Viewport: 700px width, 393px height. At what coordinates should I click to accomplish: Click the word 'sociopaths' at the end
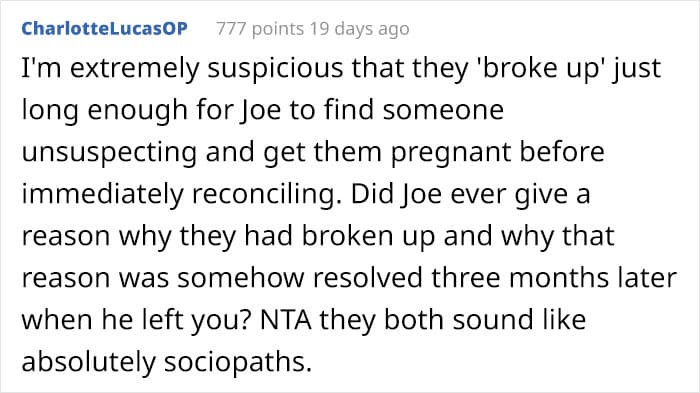(238, 362)
